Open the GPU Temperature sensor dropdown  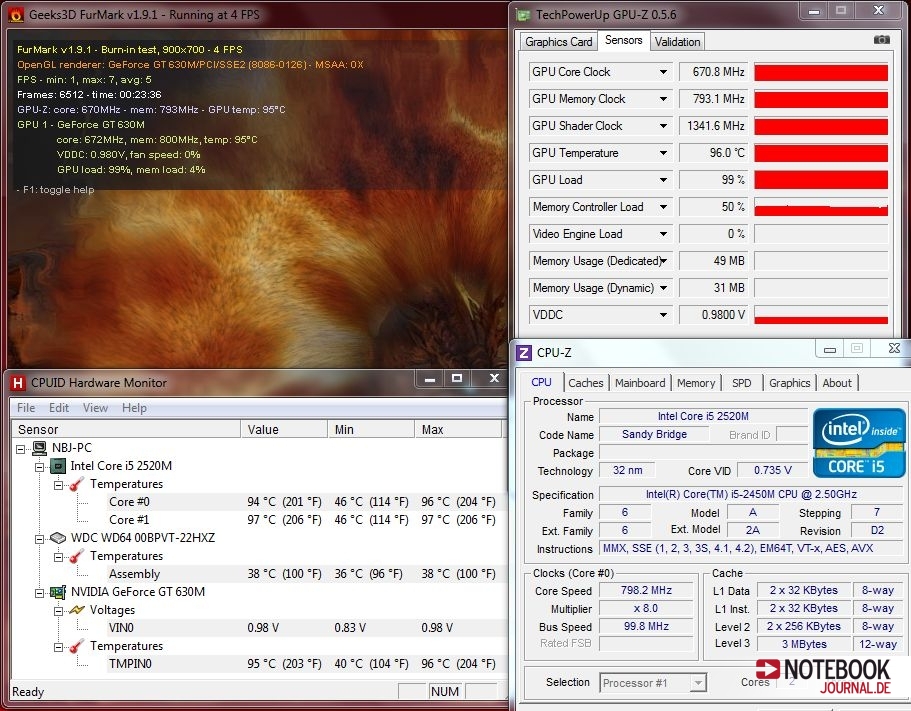[x=663, y=153]
